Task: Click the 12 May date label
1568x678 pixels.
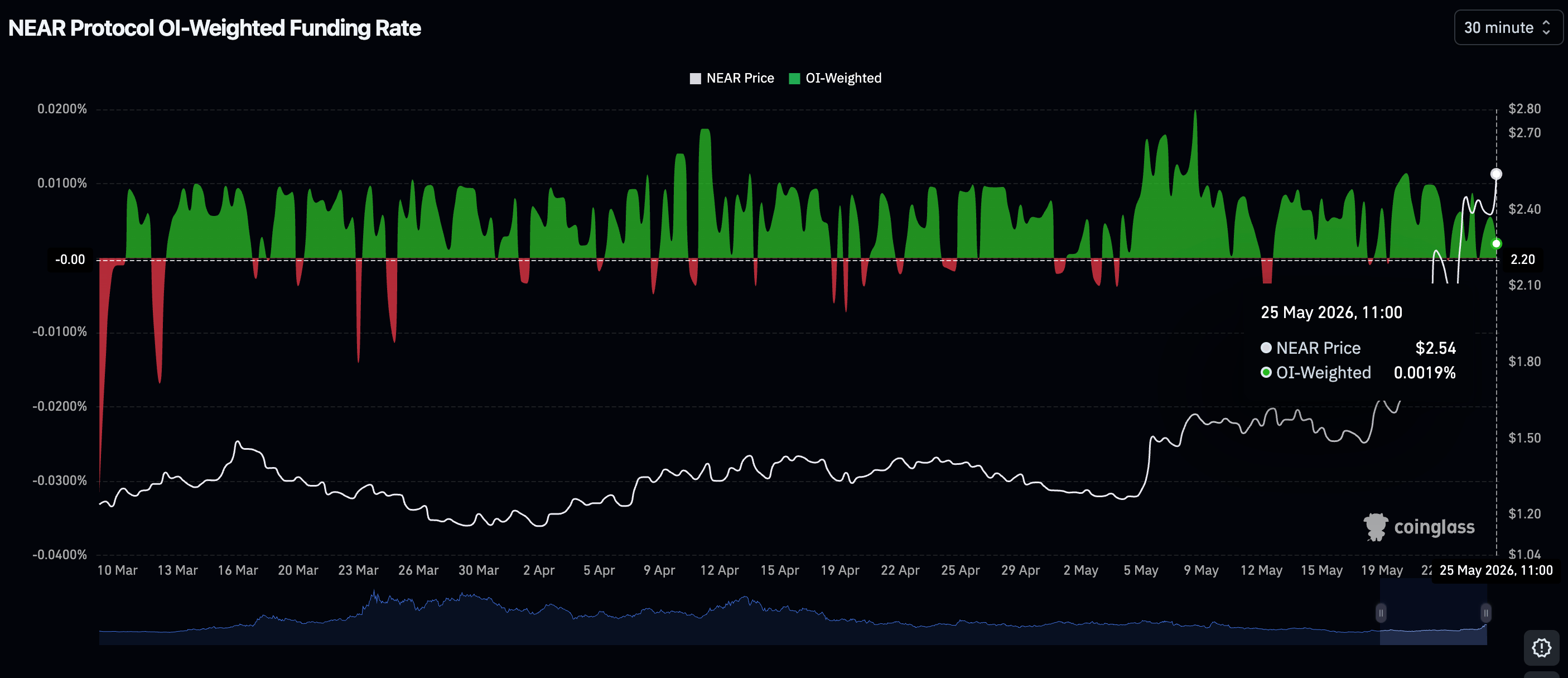Action: pos(1261,571)
